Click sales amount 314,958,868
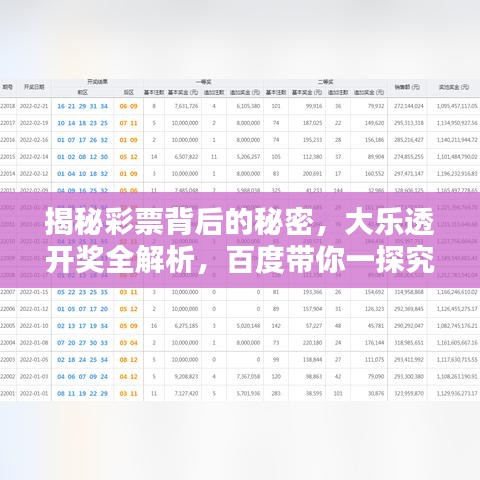The height and width of the screenshot is (480, 480). [409, 292]
